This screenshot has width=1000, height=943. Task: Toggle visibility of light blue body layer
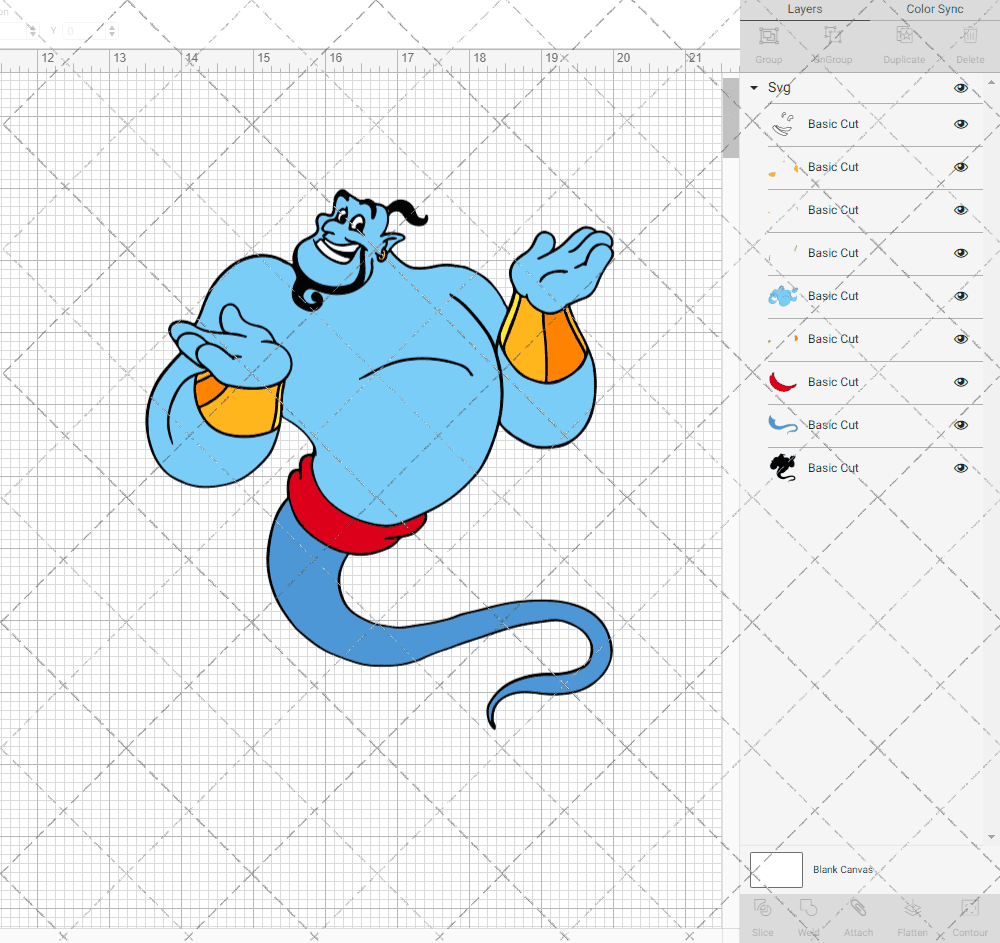(961, 296)
